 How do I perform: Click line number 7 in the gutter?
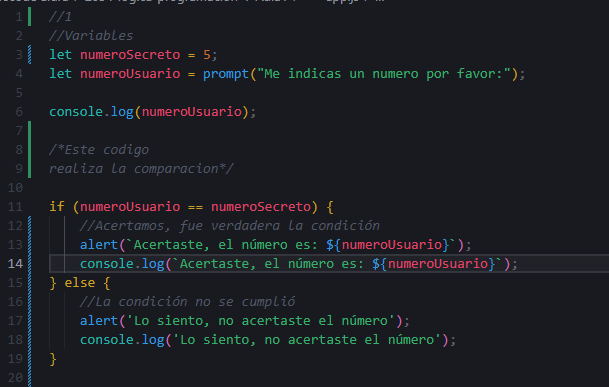coord(19,131)
